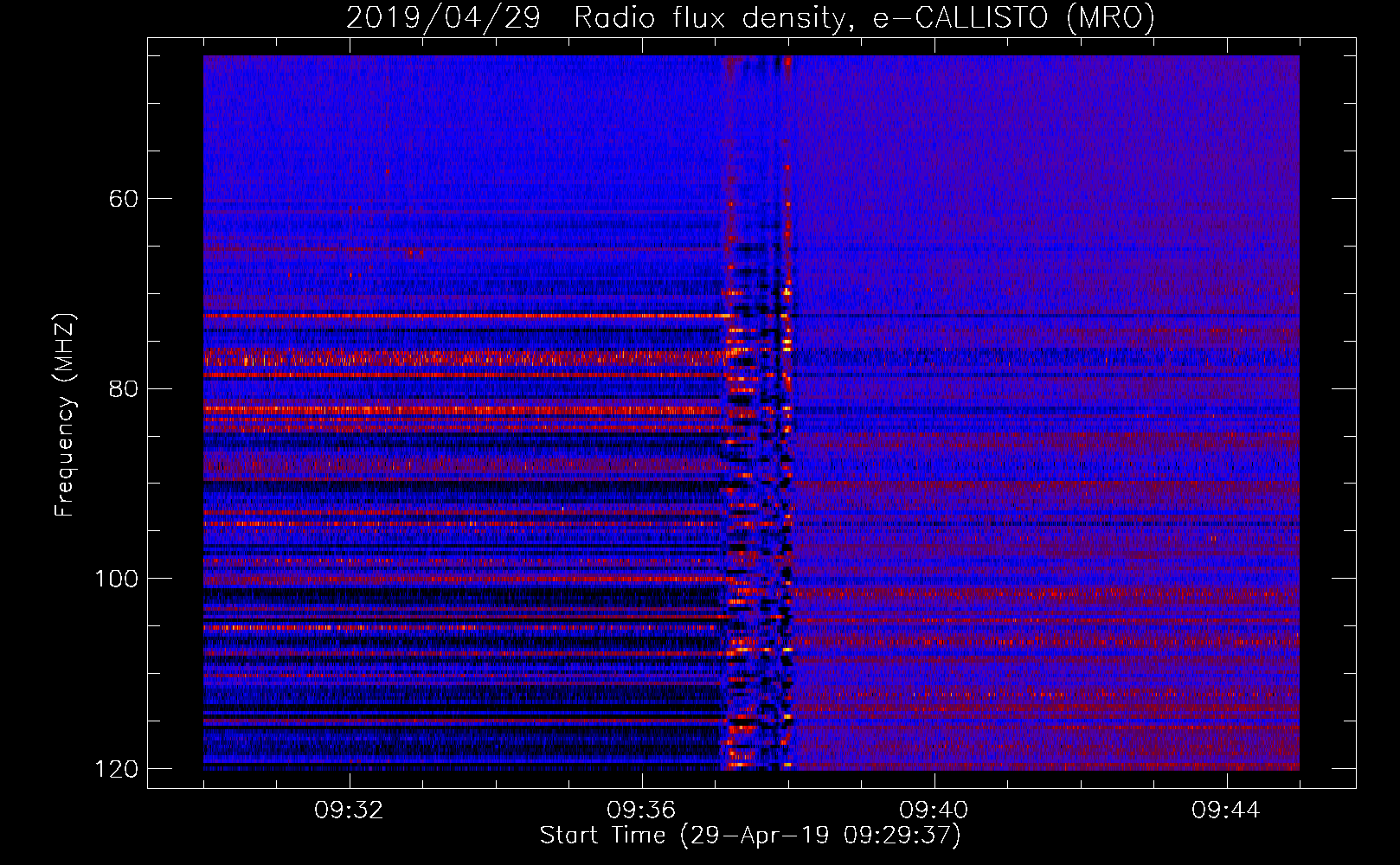The width and height of the screenshot is (1400, 865).
Task: Click the 60 frequency tick label
Action: pyautogui.click(x=124, y=199)
